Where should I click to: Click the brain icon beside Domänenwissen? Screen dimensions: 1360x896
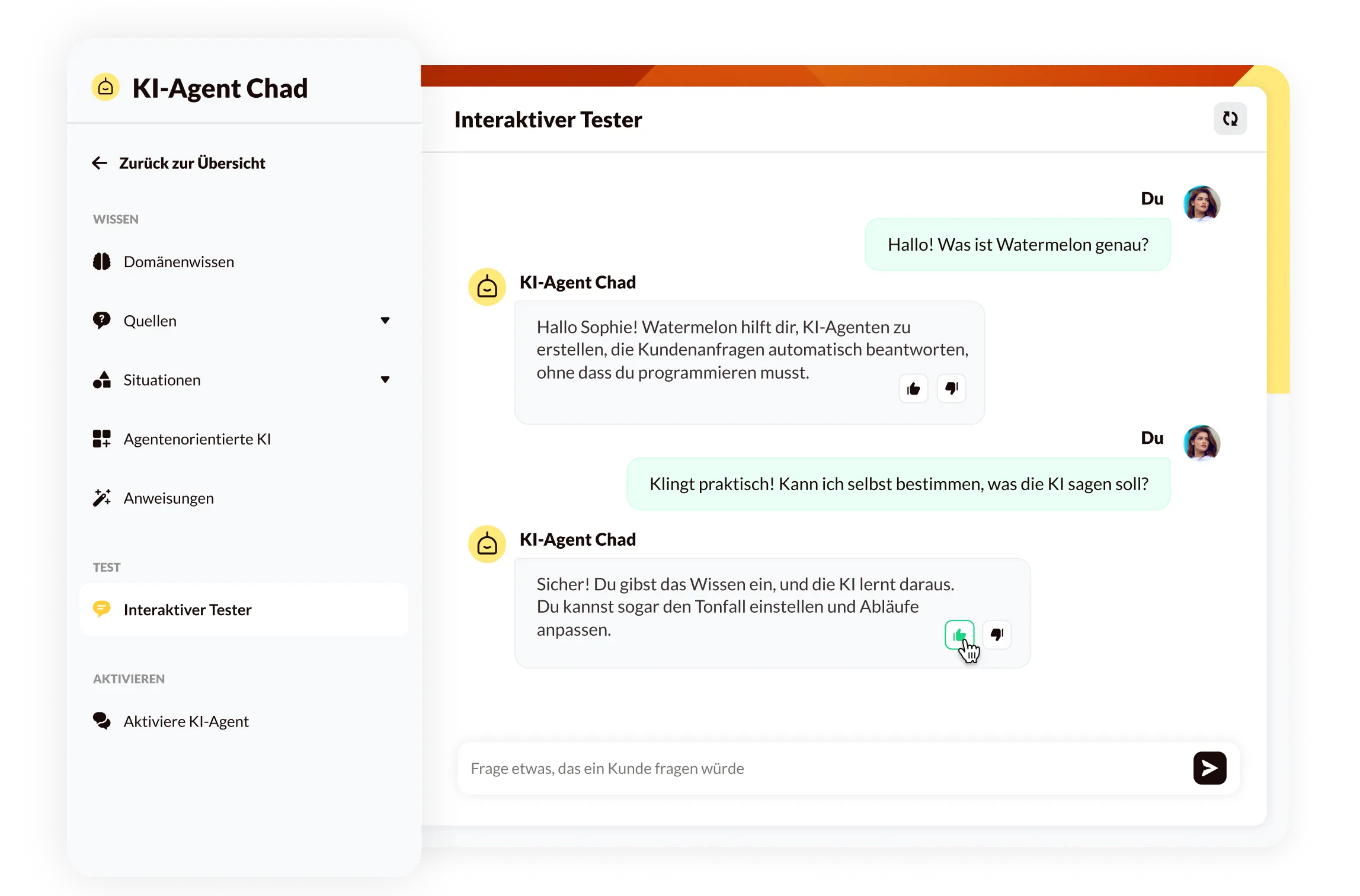[102, 261]
